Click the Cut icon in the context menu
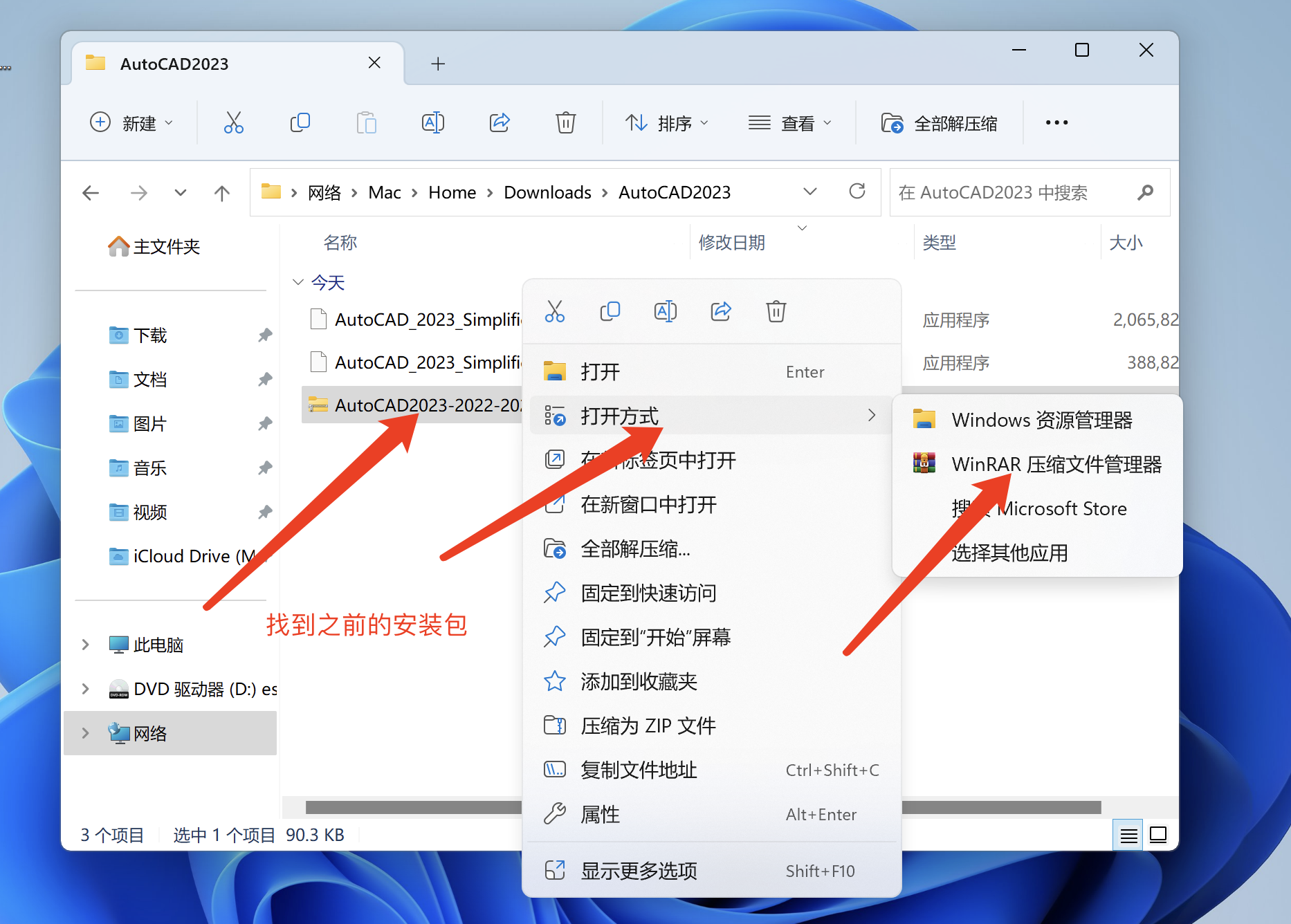The height and width of the screenshot is (924, 1291). click(555, 311)
